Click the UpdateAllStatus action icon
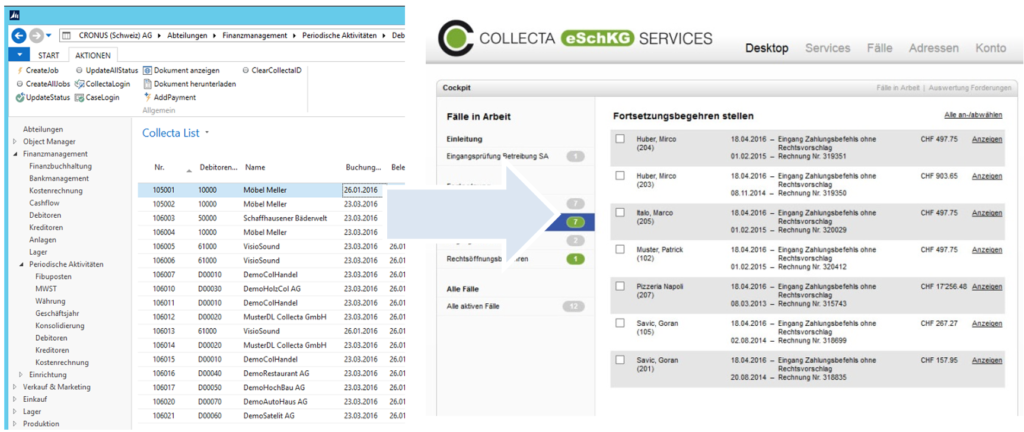Image resolution: width=1024 pixels, height=432 pixels. (x=80, y=70)
